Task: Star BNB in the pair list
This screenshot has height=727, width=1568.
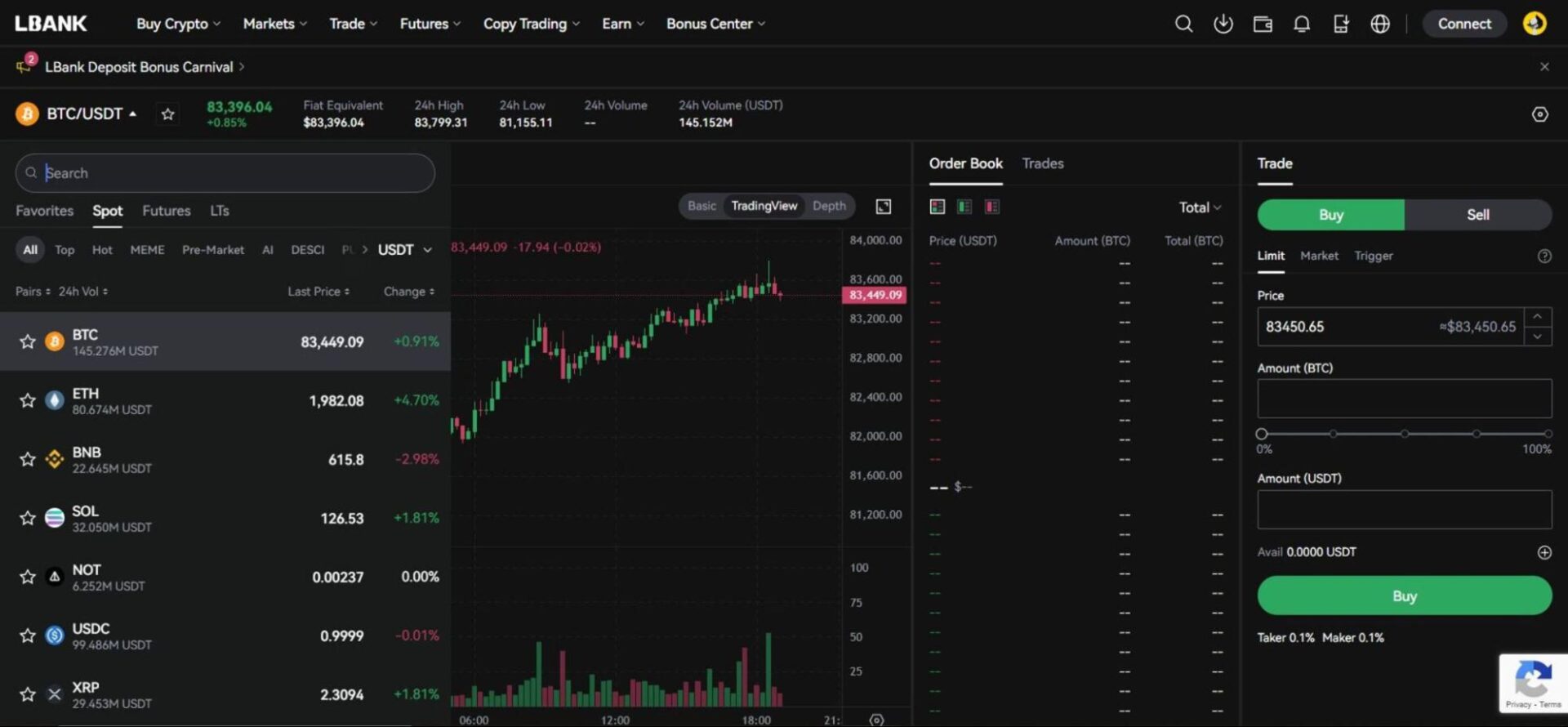Action: click(28, 459)
